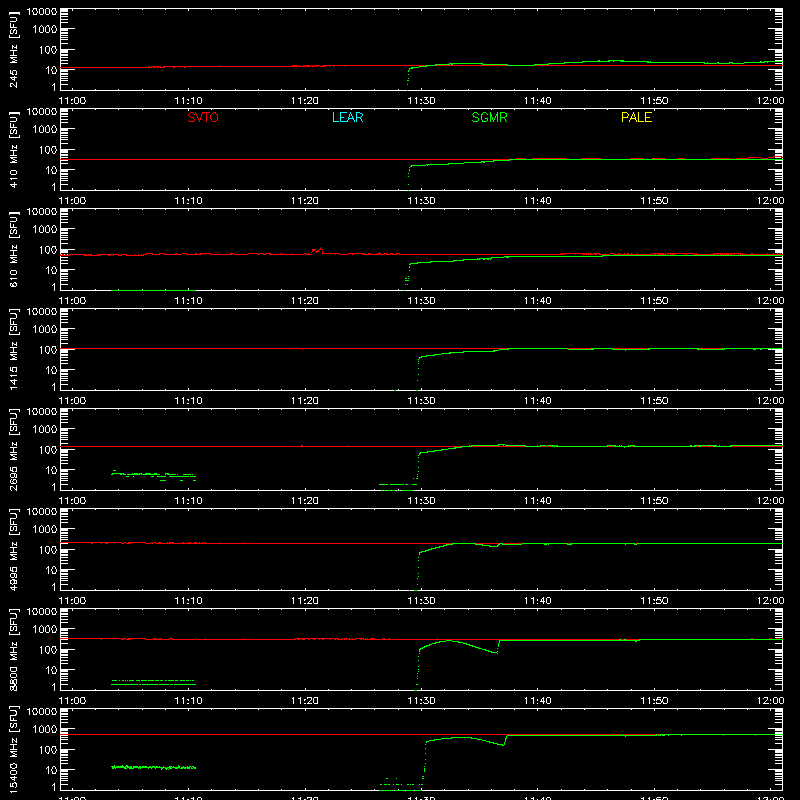Image resolution: width=800 pixels, height=800 pixels.
Task: Click the early green trace in 15400 MHz panel
Action: point(154,767)
